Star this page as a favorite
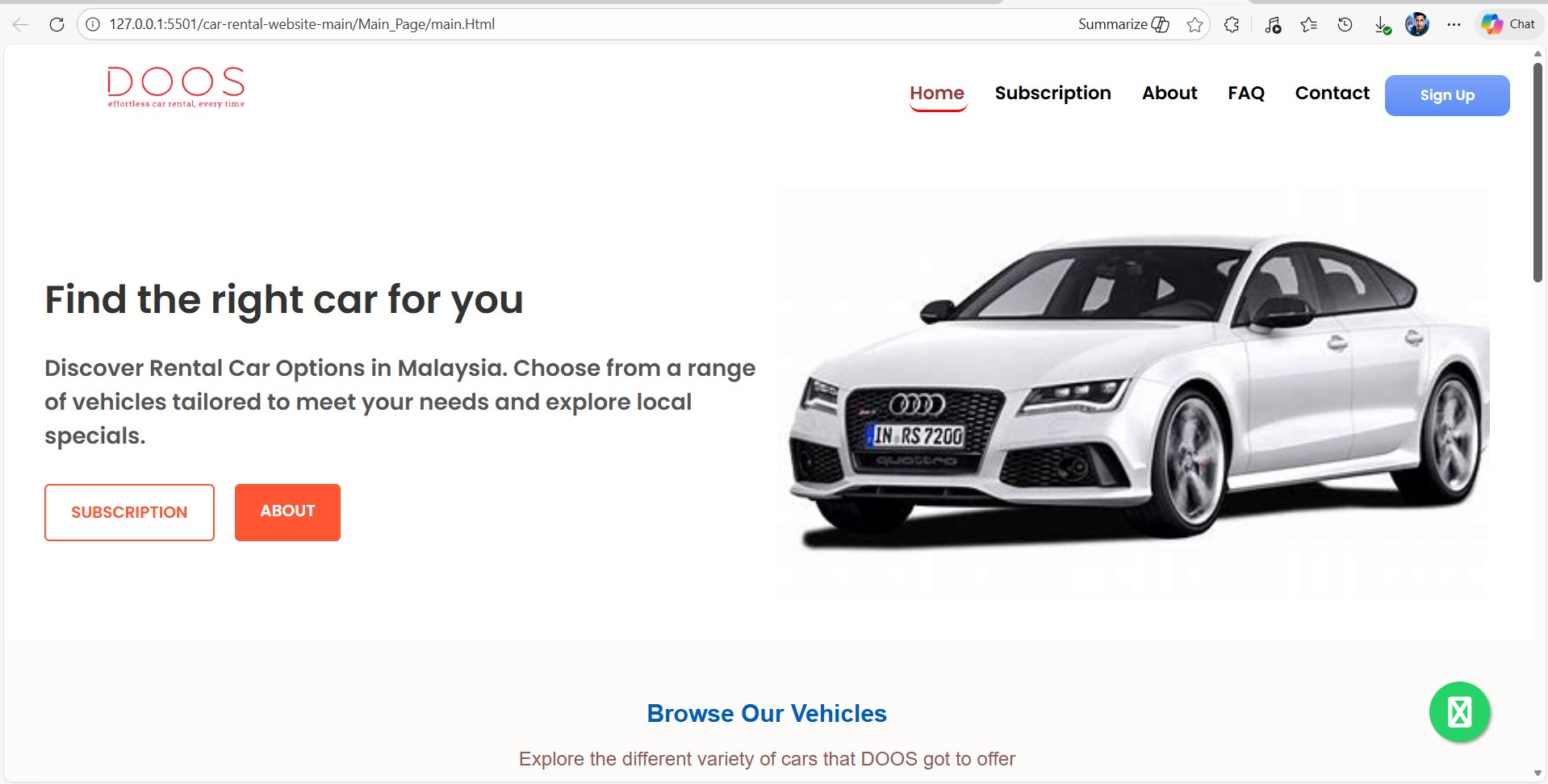The height and width of the screenshot is (784, 1548). coord(1194,25)
